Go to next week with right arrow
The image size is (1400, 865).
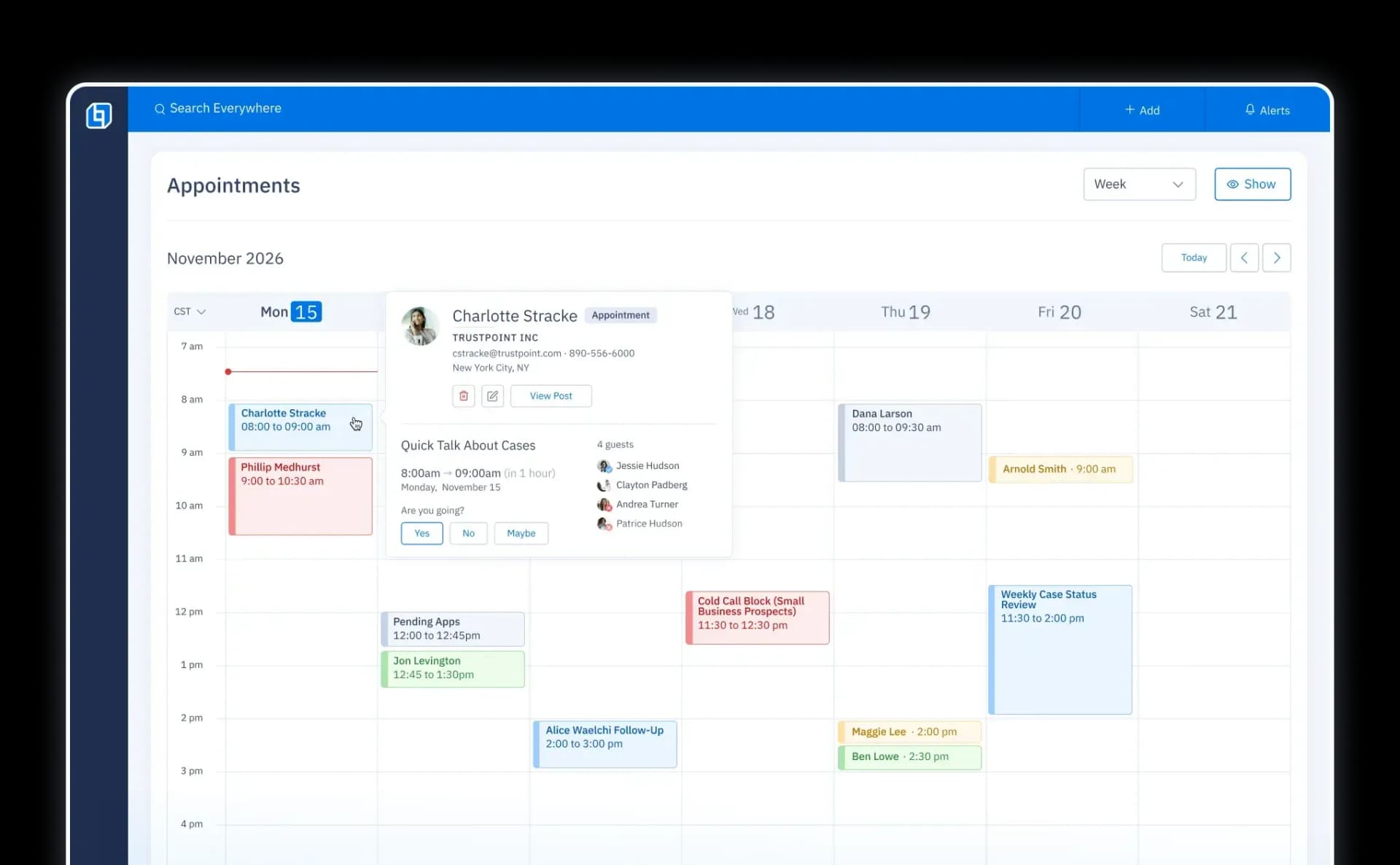1277,257
